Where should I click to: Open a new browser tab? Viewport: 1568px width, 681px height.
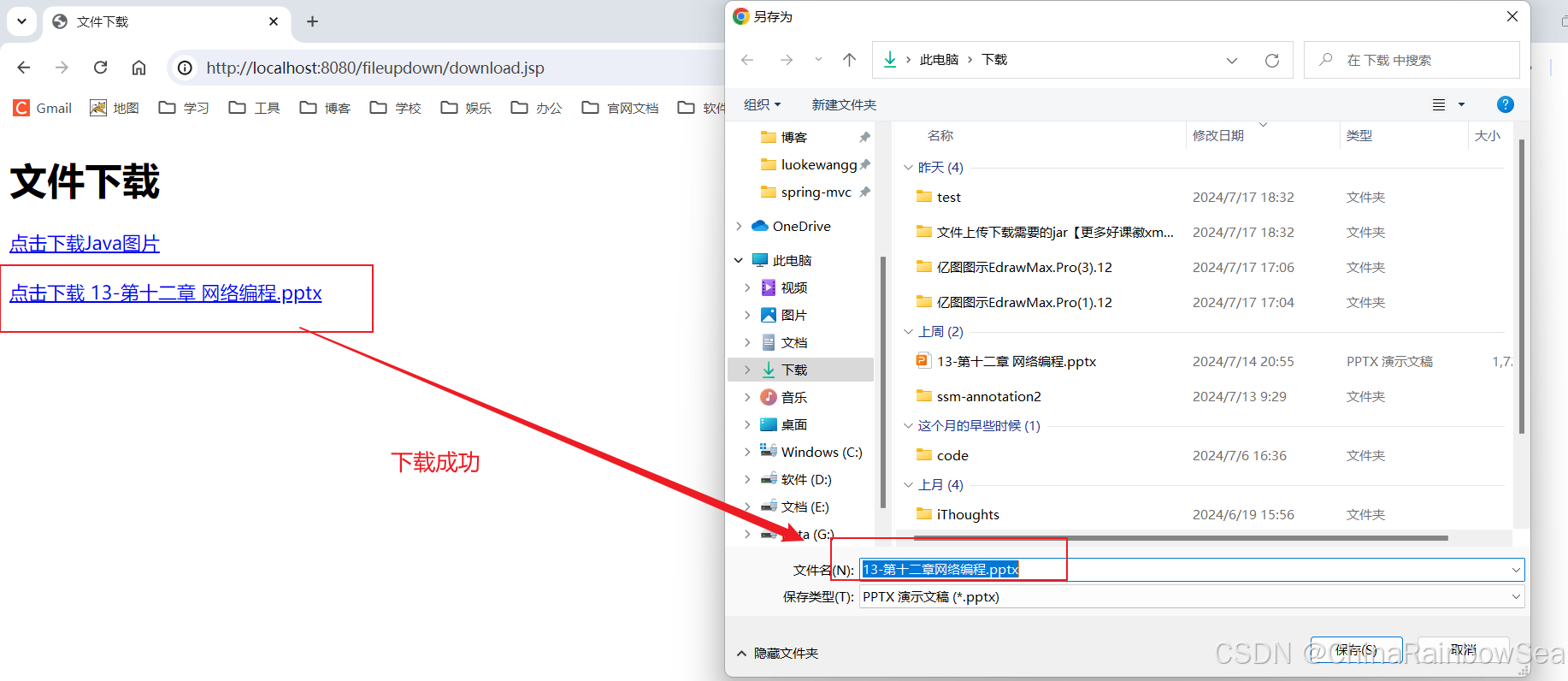click(x=312, y=21)
